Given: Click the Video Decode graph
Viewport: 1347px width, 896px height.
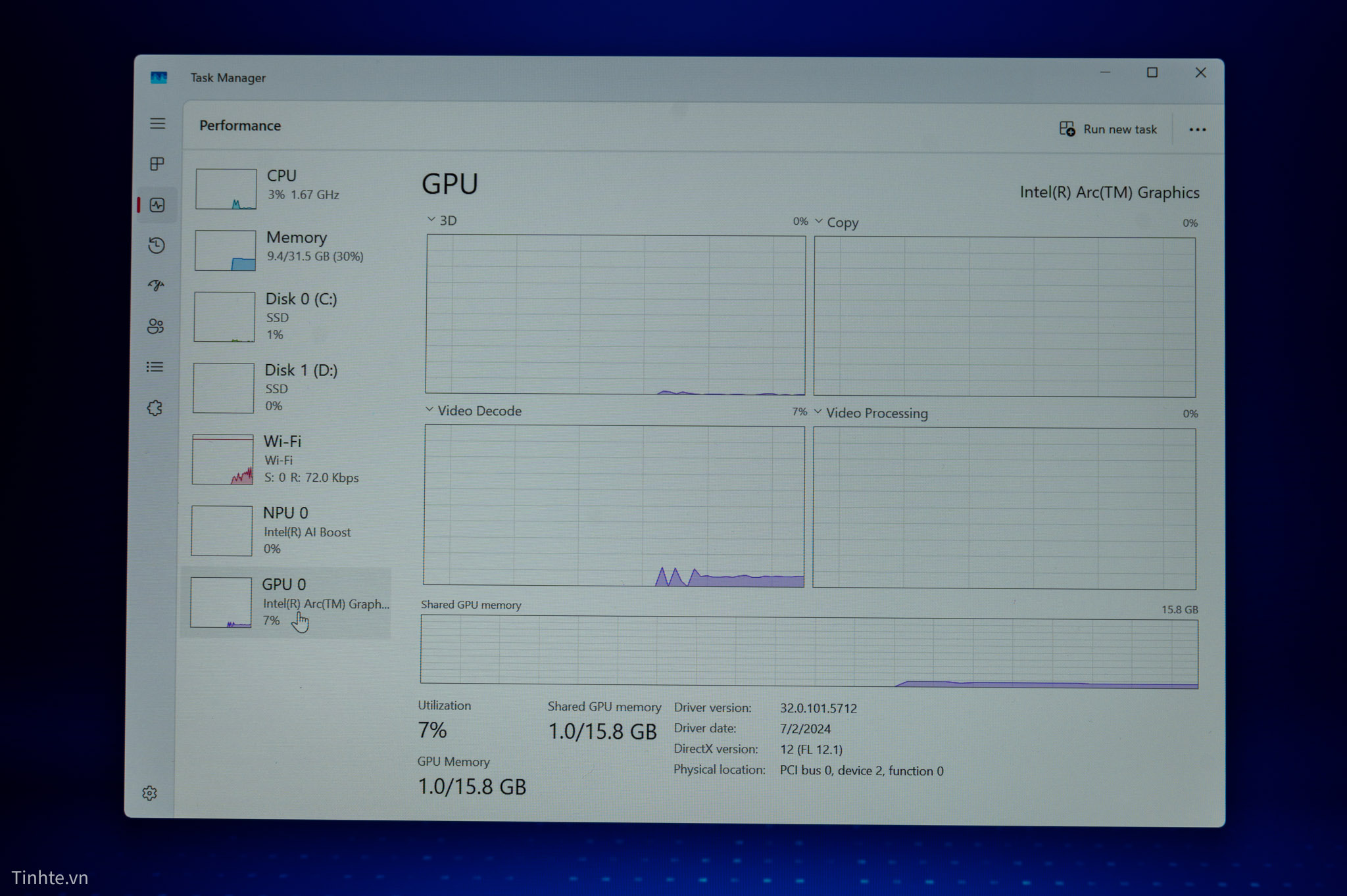Looking at the screenshot, I should point(614,506).
